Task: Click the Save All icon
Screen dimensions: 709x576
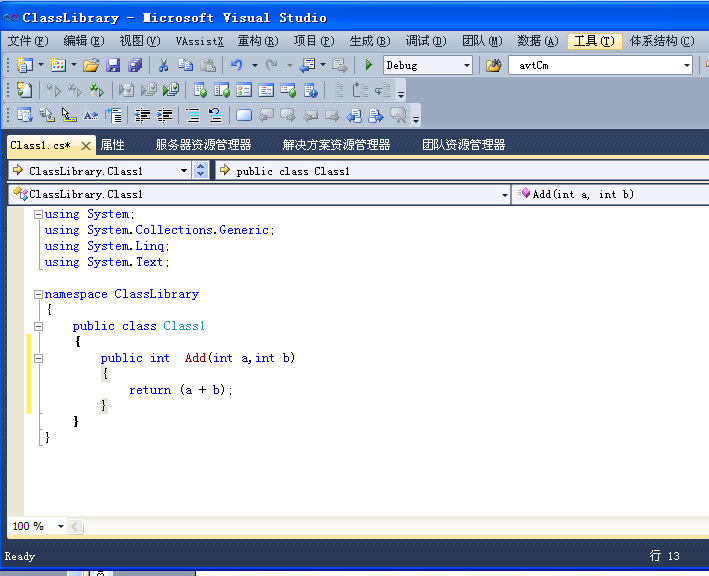Action: tap(135, 66)
